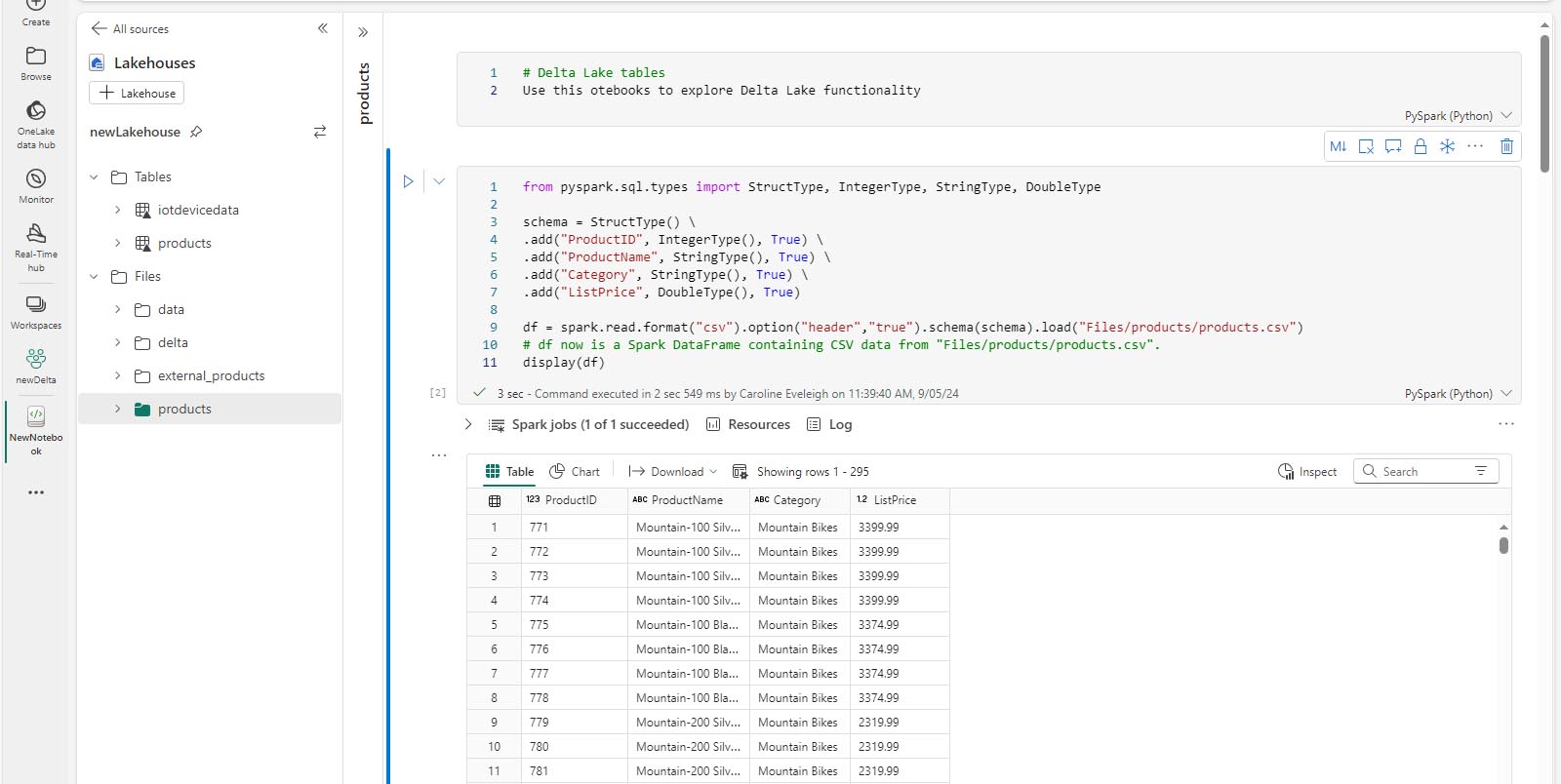Click the Lakehouses heading
Screen dimensions: 1561x784
[155, 62]
